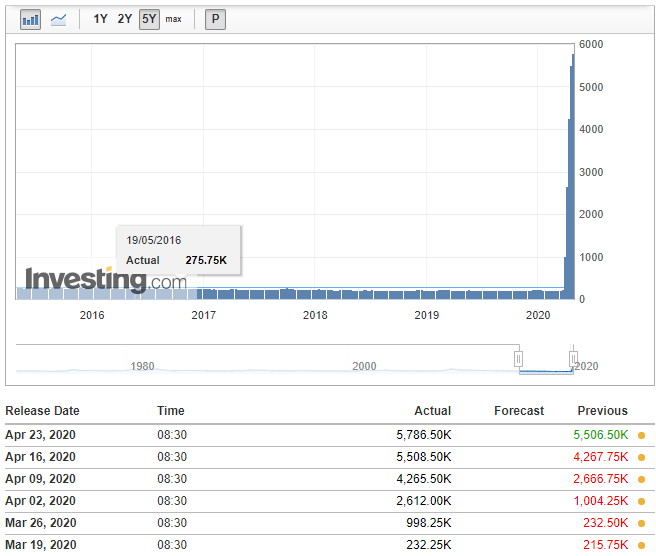656x556 pixels.
Task: Click the 1980 area of overview timeline
Action: [x=142, y=366]
